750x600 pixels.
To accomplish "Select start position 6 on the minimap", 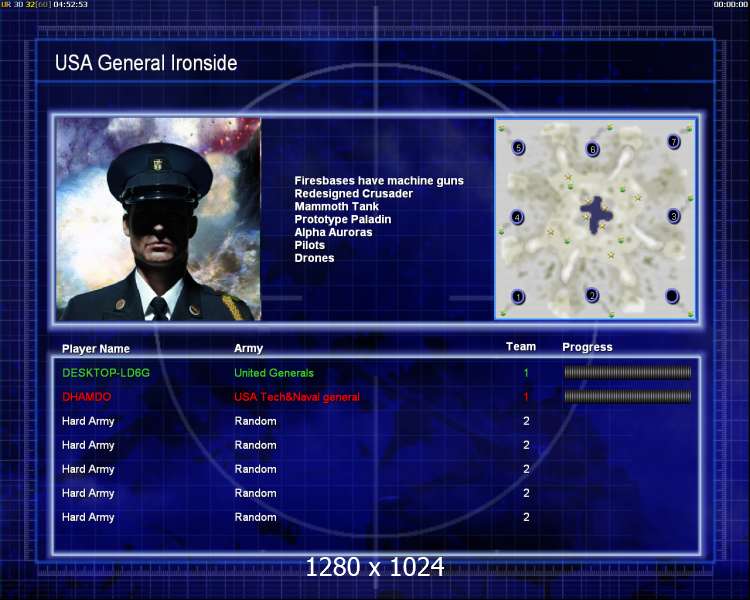I will [x=592, y=149].
